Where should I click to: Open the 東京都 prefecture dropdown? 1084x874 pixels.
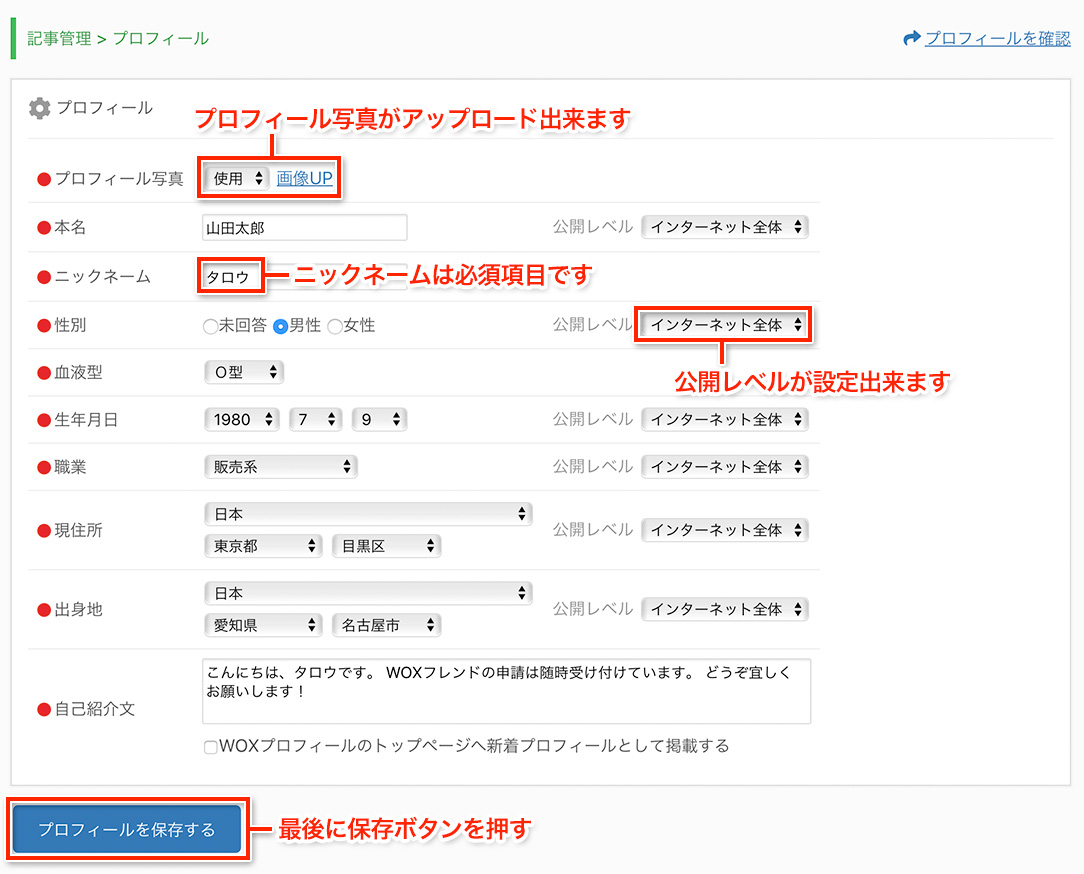(263, 545)
